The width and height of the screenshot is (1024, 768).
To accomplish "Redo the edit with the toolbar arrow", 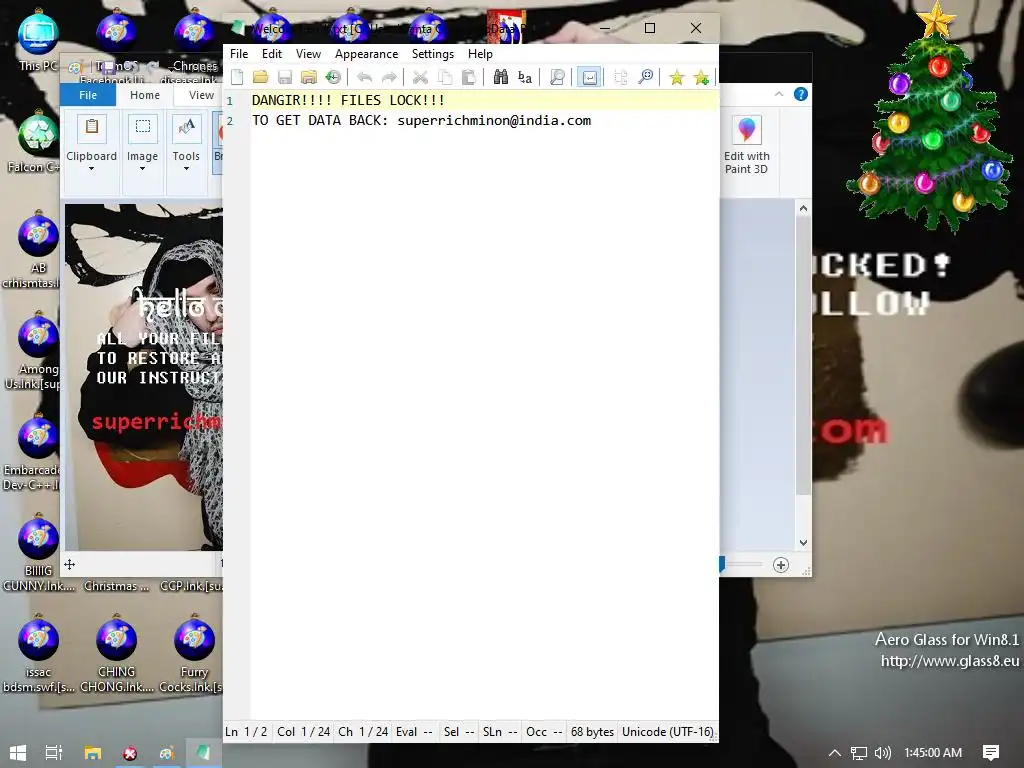I will click(389, 77).
